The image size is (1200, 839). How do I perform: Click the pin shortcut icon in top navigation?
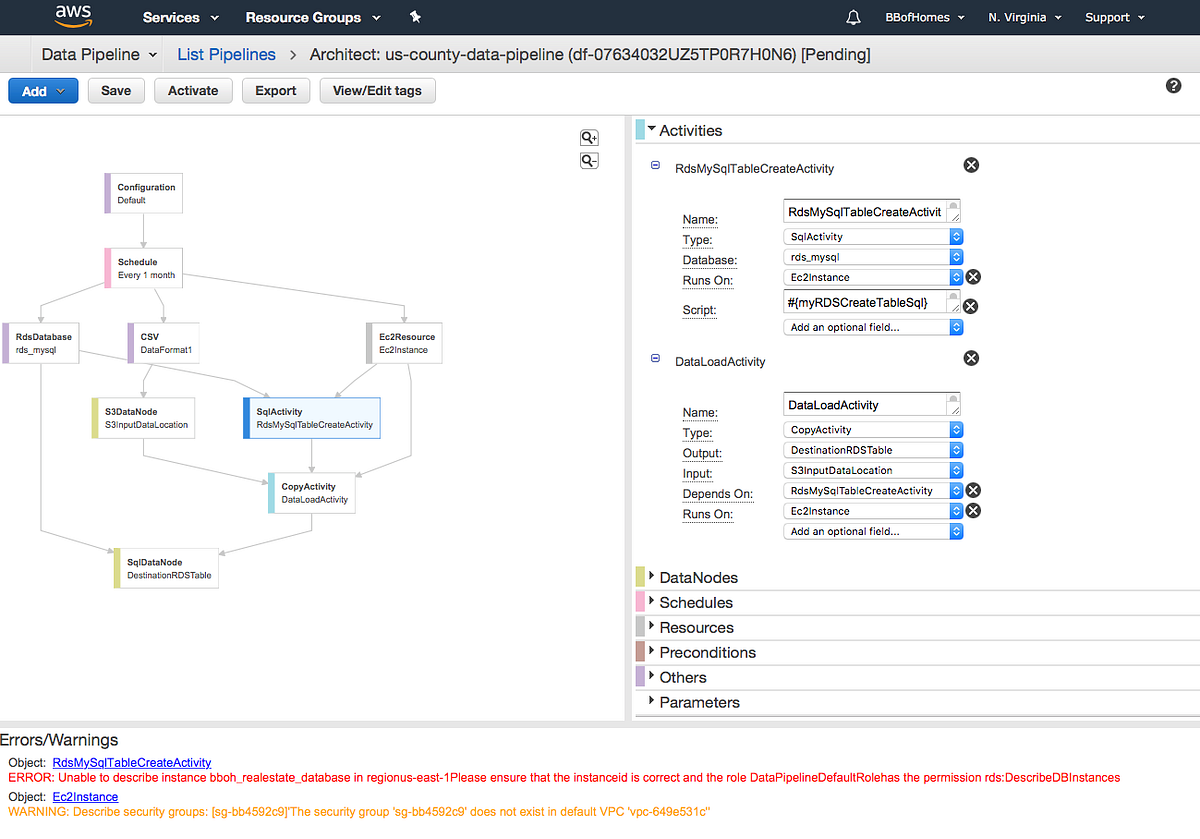pos(414,17)
